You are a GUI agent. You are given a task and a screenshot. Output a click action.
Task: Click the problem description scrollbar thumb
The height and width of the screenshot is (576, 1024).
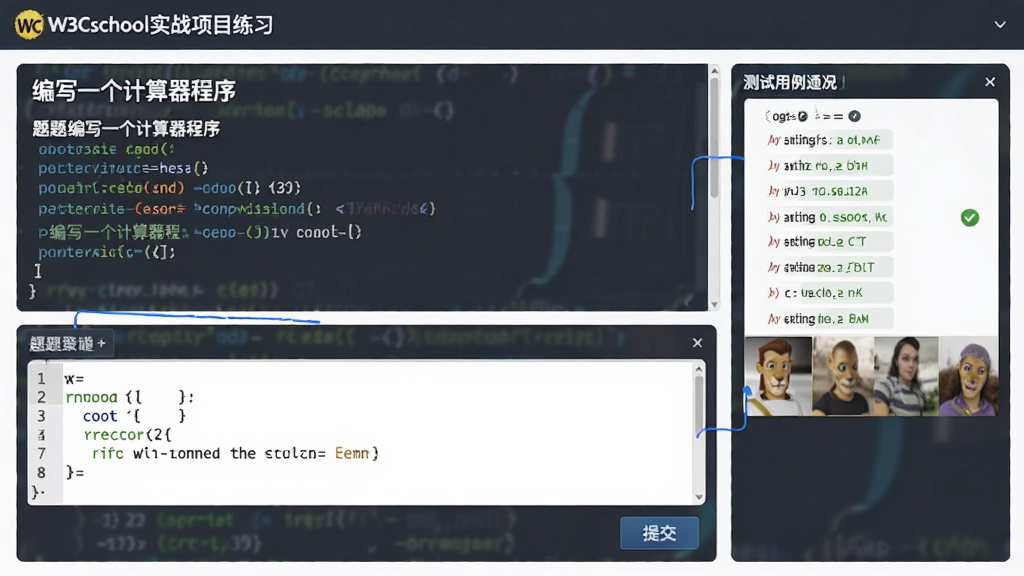click(x=714, y=137)
